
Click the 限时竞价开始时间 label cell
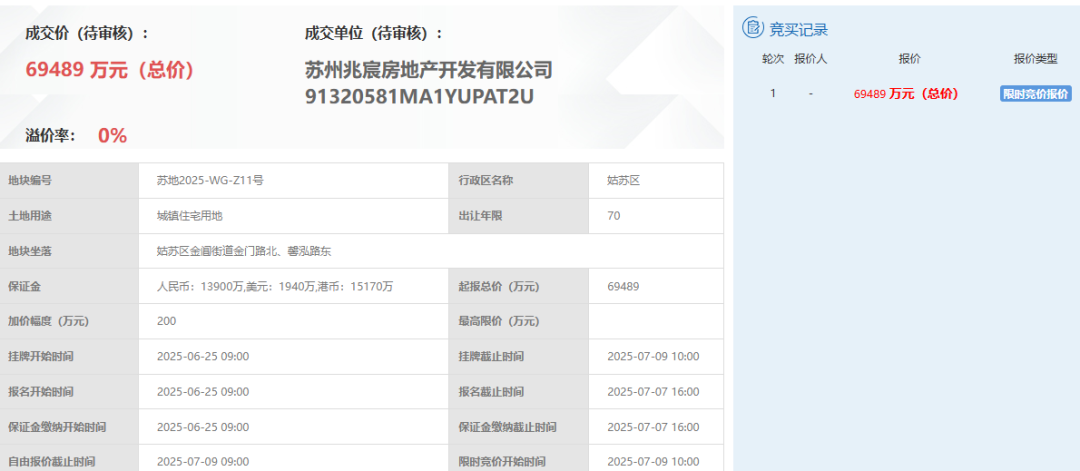[x=519, y=459]
